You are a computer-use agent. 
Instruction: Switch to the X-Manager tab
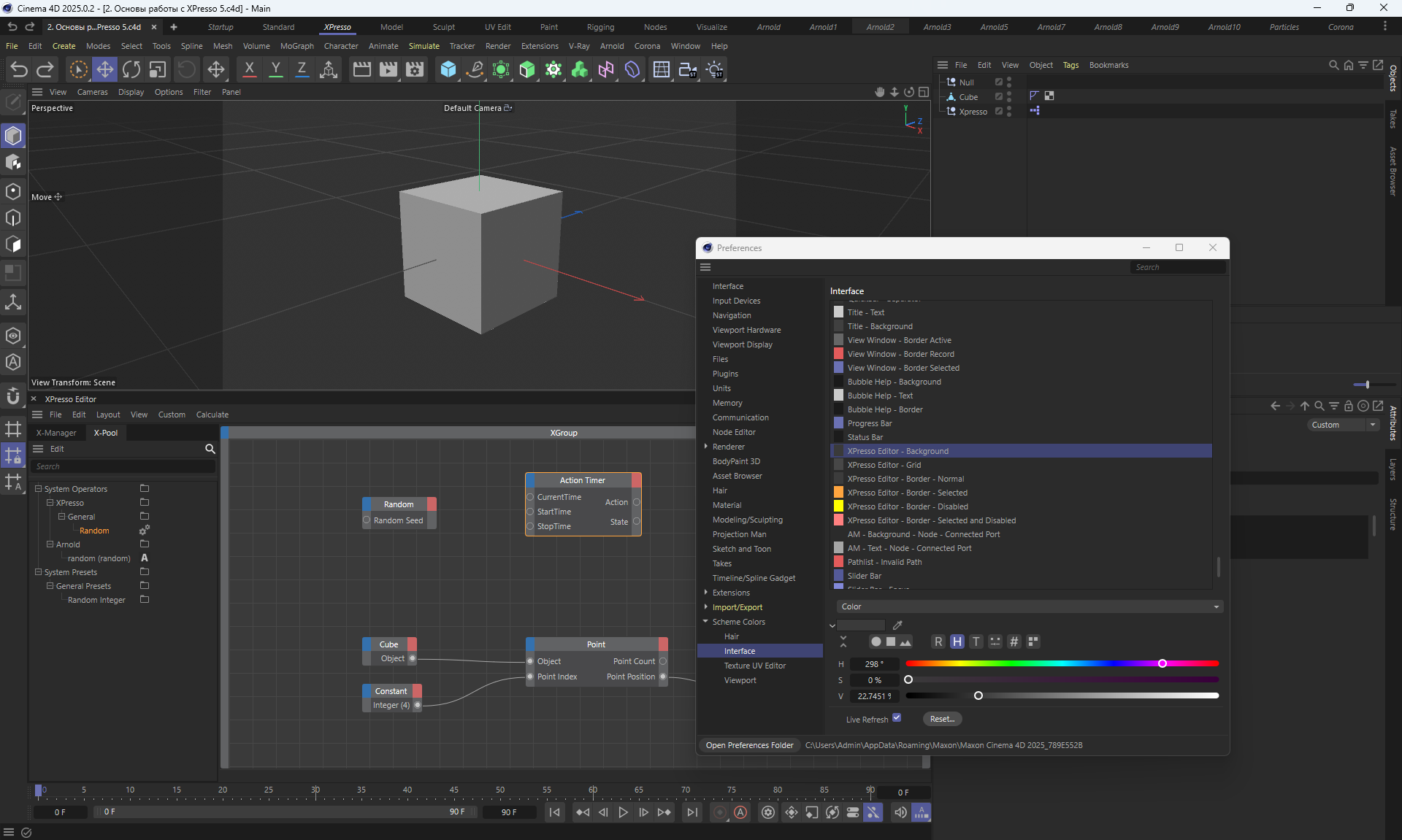tap(56, 433)
